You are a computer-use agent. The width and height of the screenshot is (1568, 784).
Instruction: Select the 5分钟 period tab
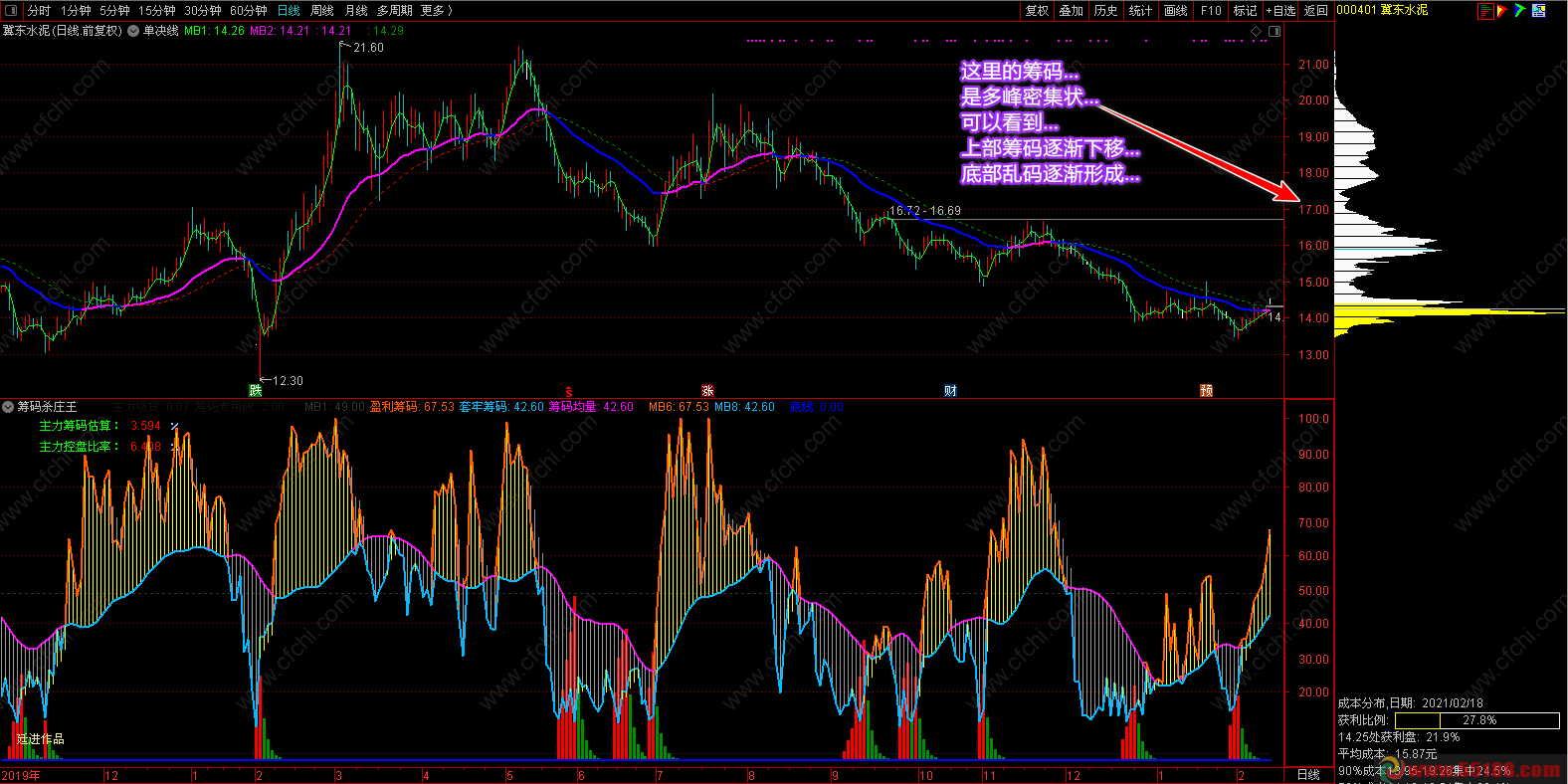[114, 11]
